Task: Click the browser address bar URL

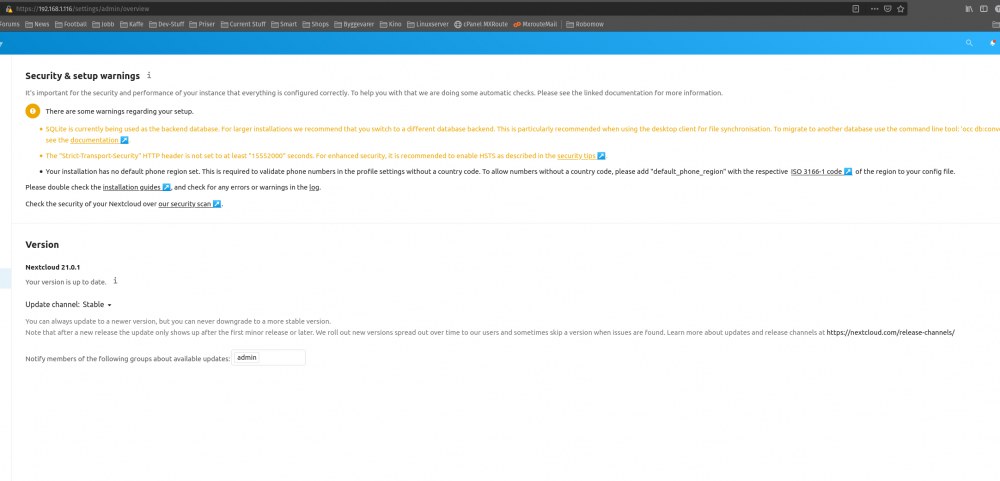Action: [x=84, y=9]
